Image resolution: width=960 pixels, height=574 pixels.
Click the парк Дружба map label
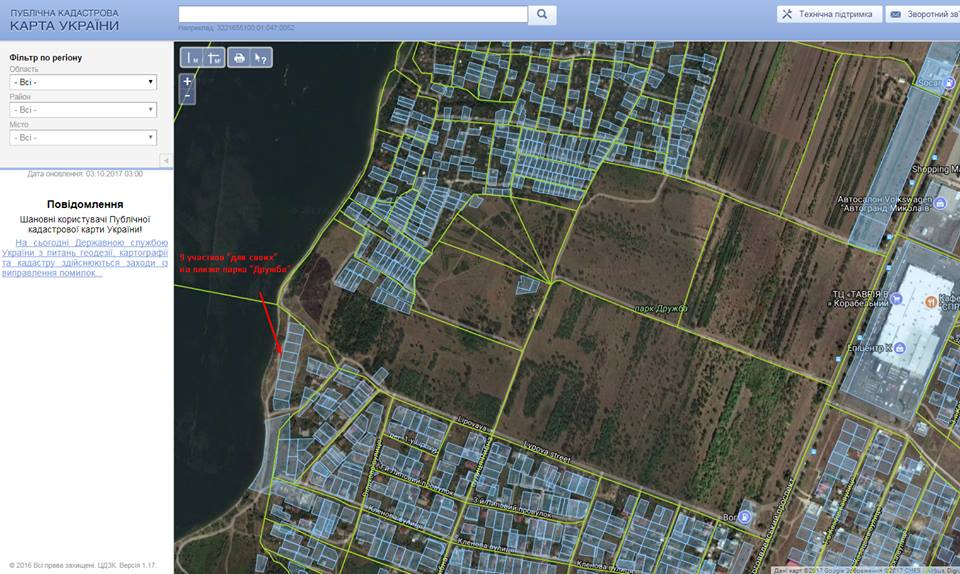[661, 308]
